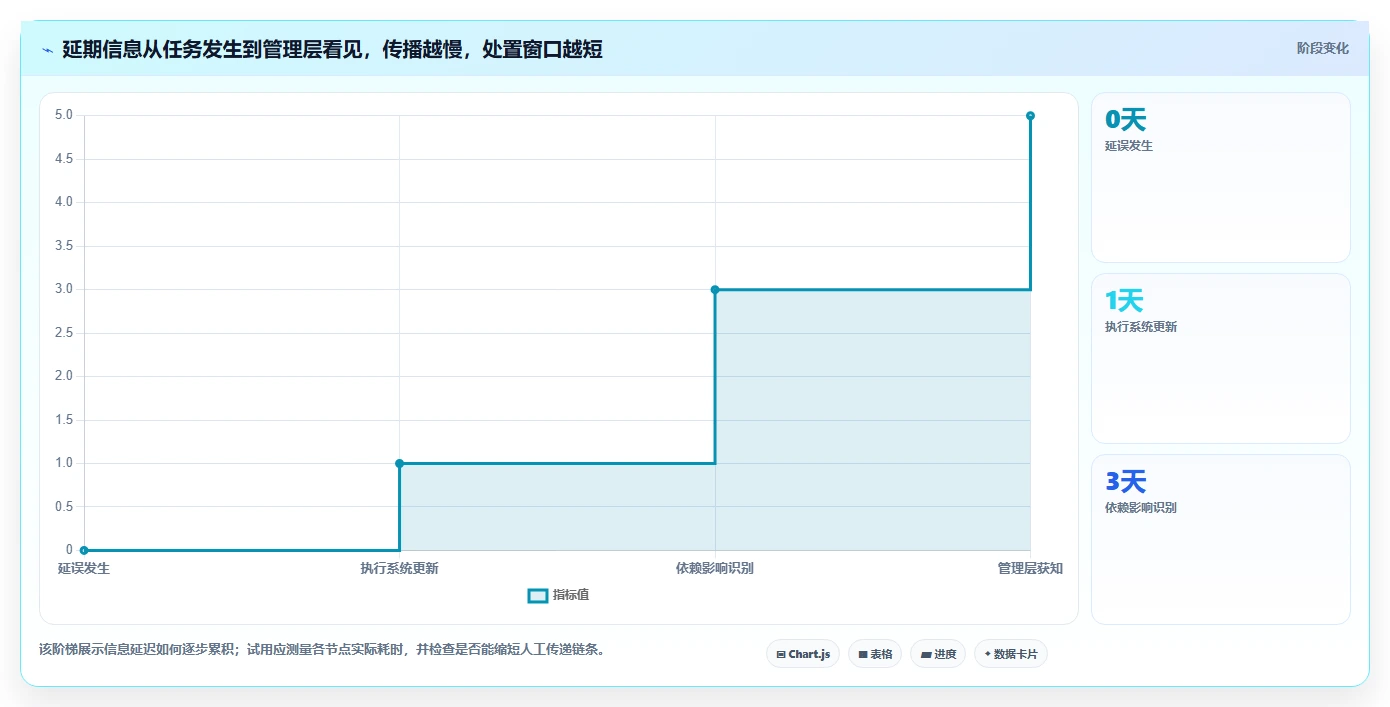Click the x-axis label 执行系统更新

click(x=399, y=569)
